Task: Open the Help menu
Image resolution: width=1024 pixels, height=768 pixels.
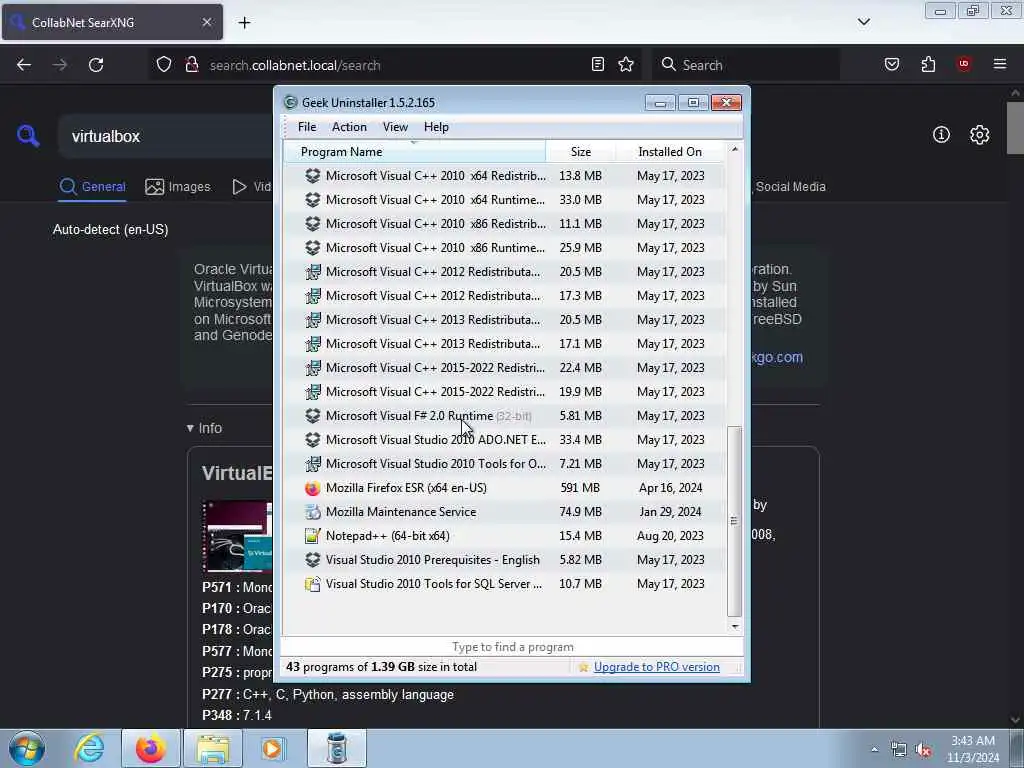Action: [x=436, y=127]
